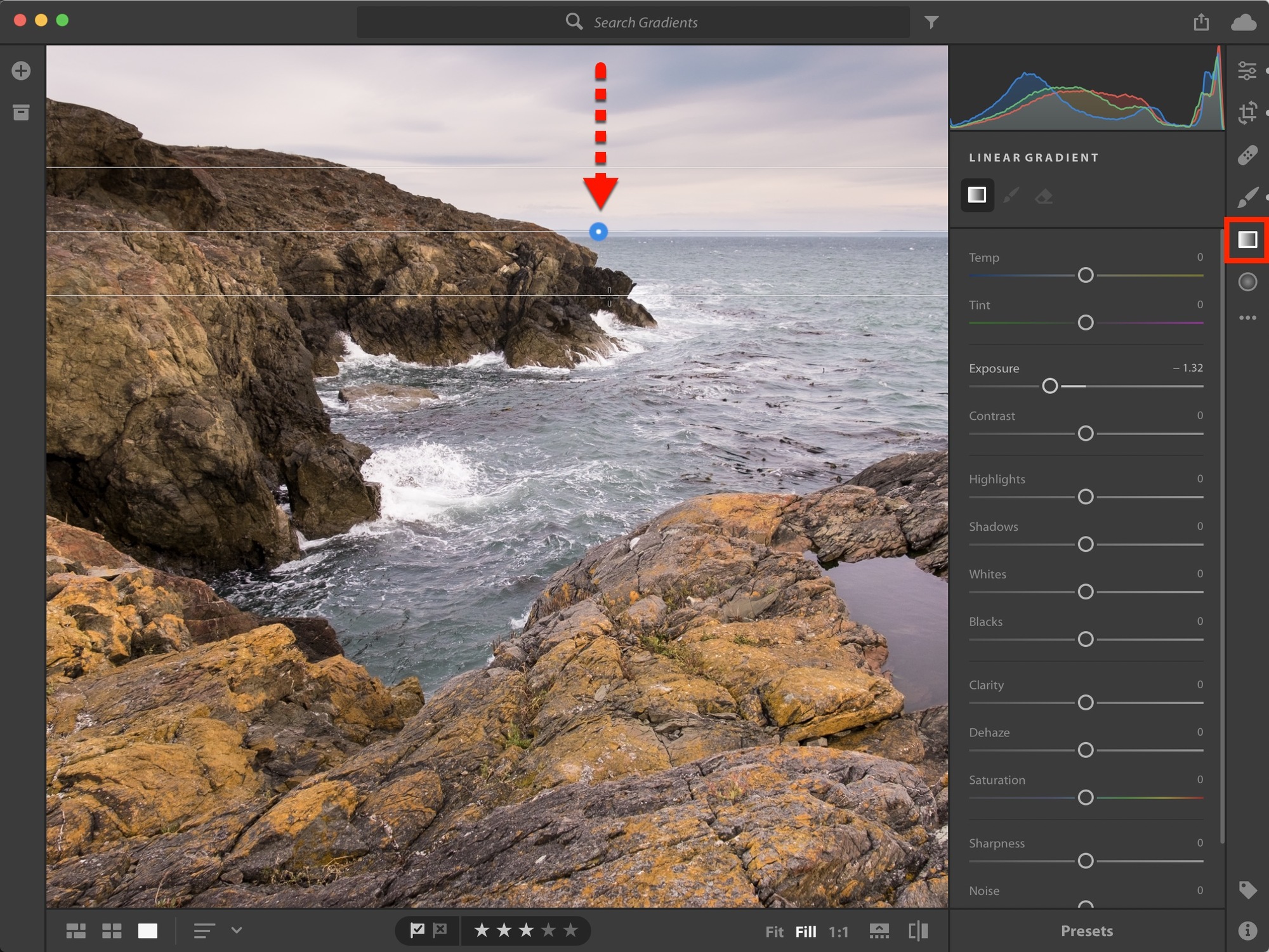Image resolution: width=1269 pixels, height=952 pixels.
Task: Set rating to five stars
Action: pyautogui.click(x=571, y=930)
